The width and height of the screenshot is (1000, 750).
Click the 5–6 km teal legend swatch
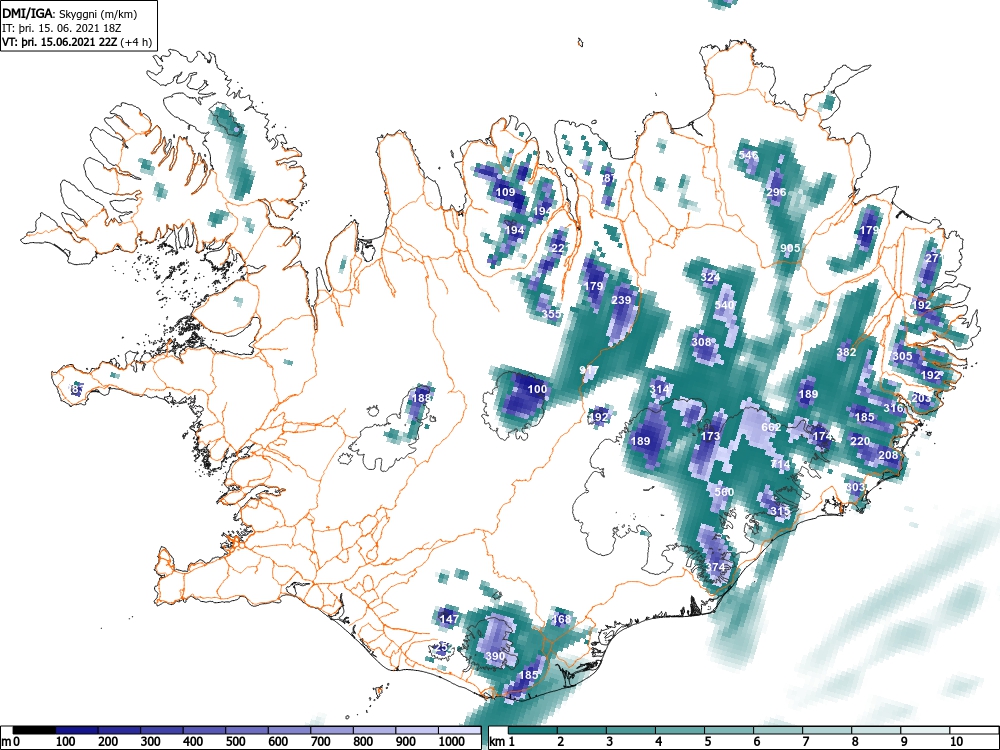coord(729,730)
